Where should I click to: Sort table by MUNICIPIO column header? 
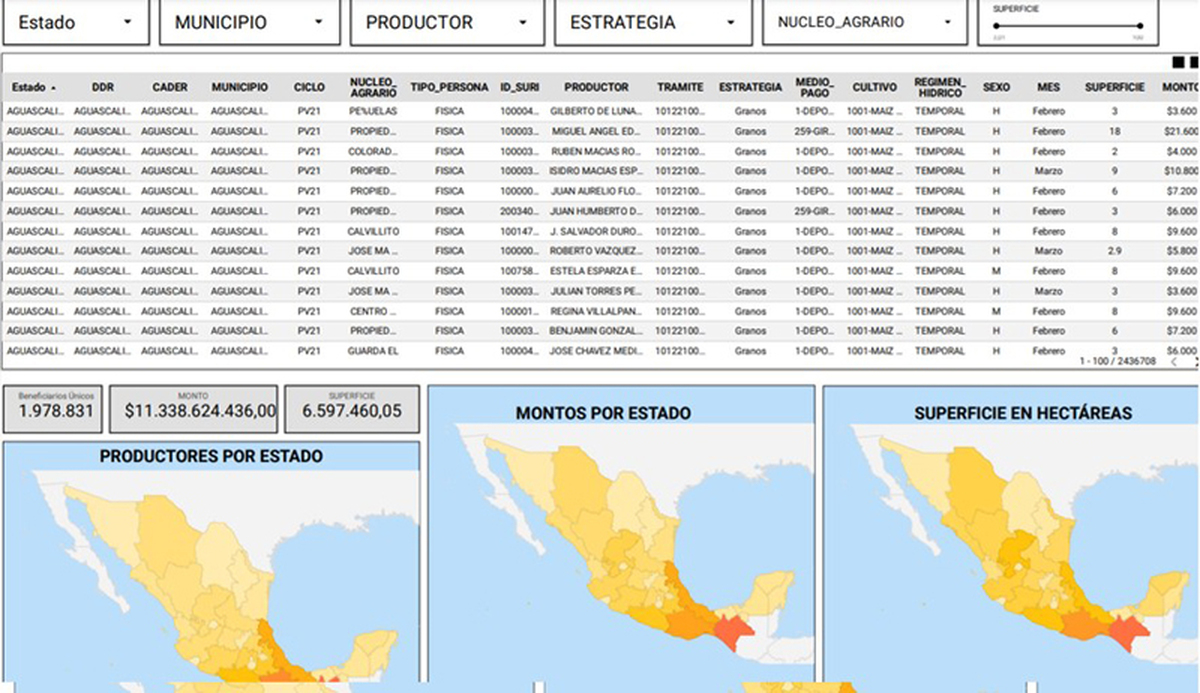(x=239, y=88)
